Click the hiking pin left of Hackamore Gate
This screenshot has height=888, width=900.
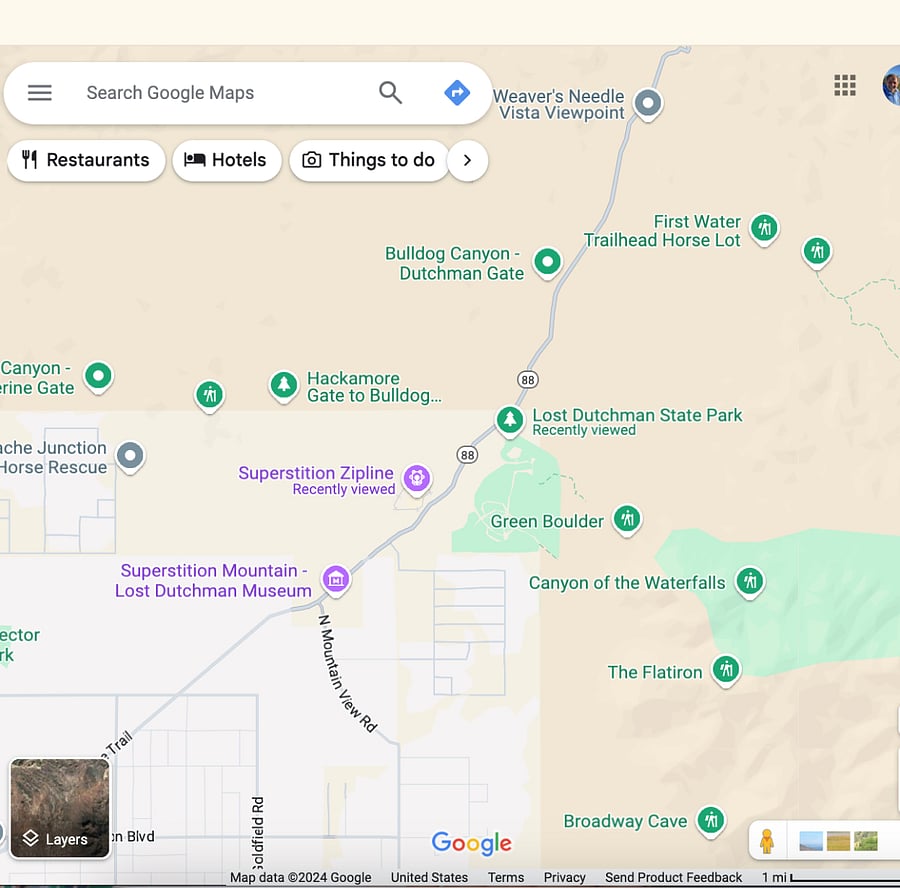pyautogui.click(x=210, y=395)
